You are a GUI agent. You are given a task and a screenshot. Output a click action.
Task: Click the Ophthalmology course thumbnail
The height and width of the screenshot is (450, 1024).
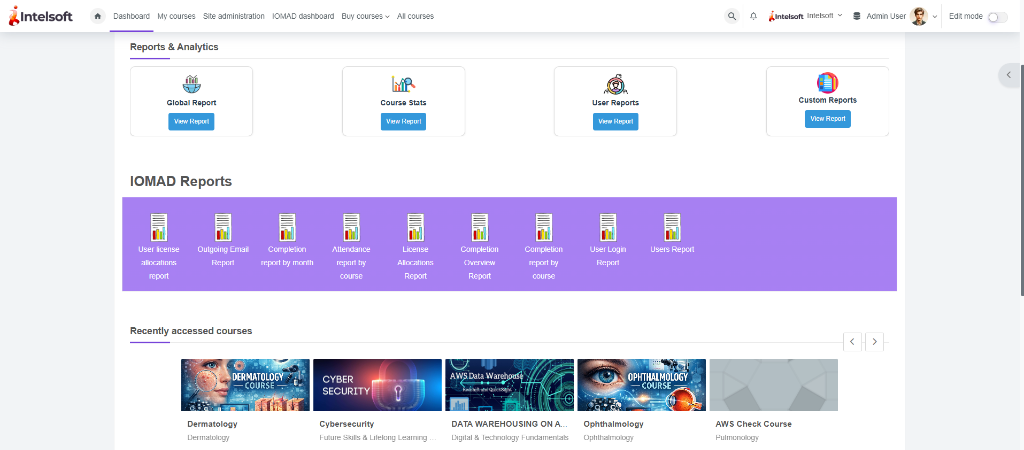[x=641, y=385]
